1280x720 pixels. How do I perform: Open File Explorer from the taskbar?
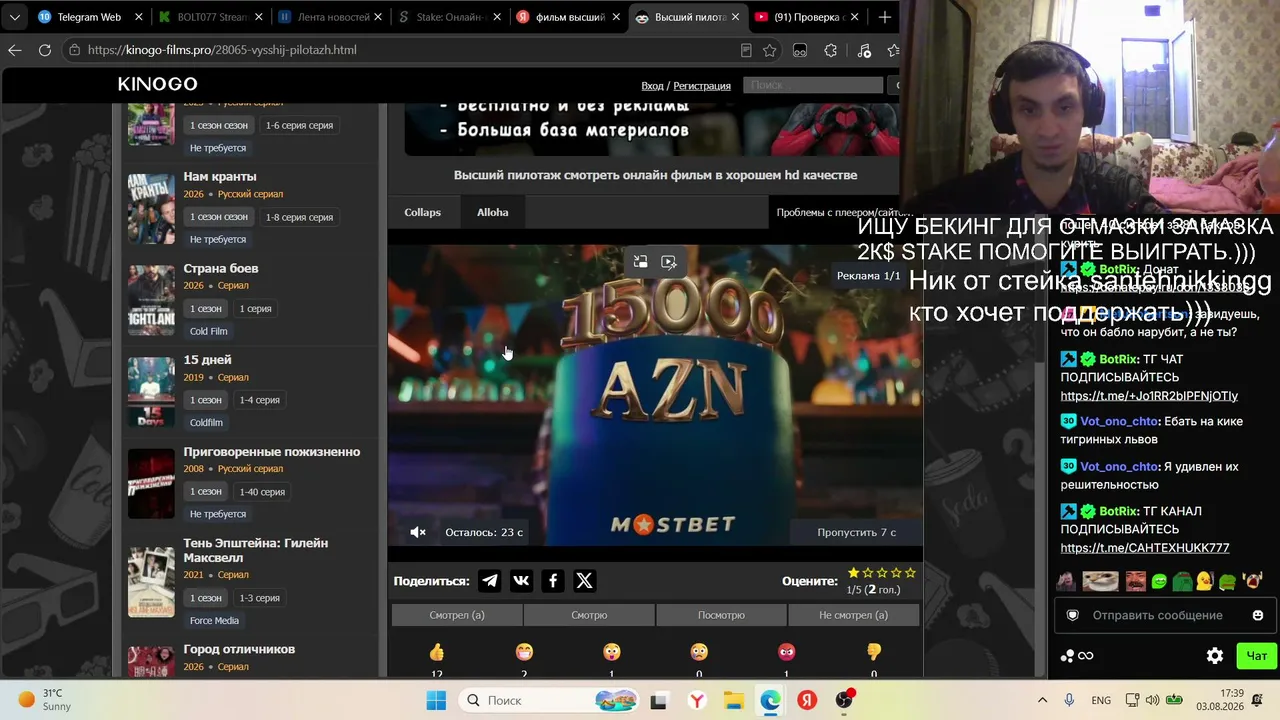(x=733, y=700)
